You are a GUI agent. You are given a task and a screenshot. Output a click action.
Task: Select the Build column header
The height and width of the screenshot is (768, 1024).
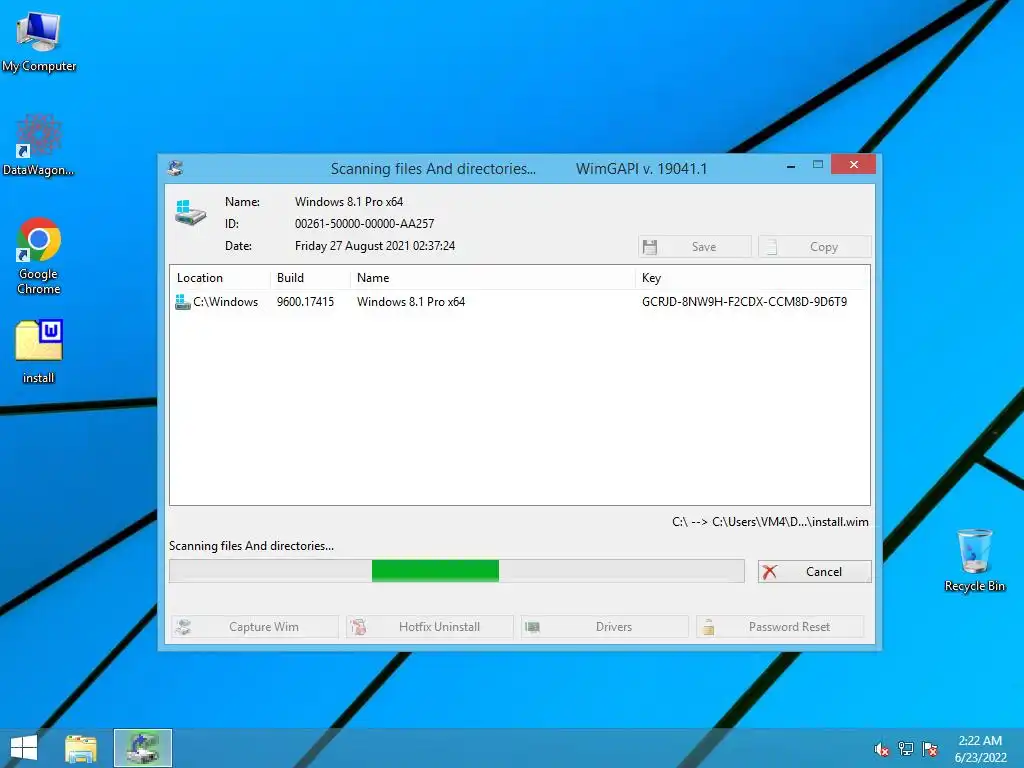310,278
